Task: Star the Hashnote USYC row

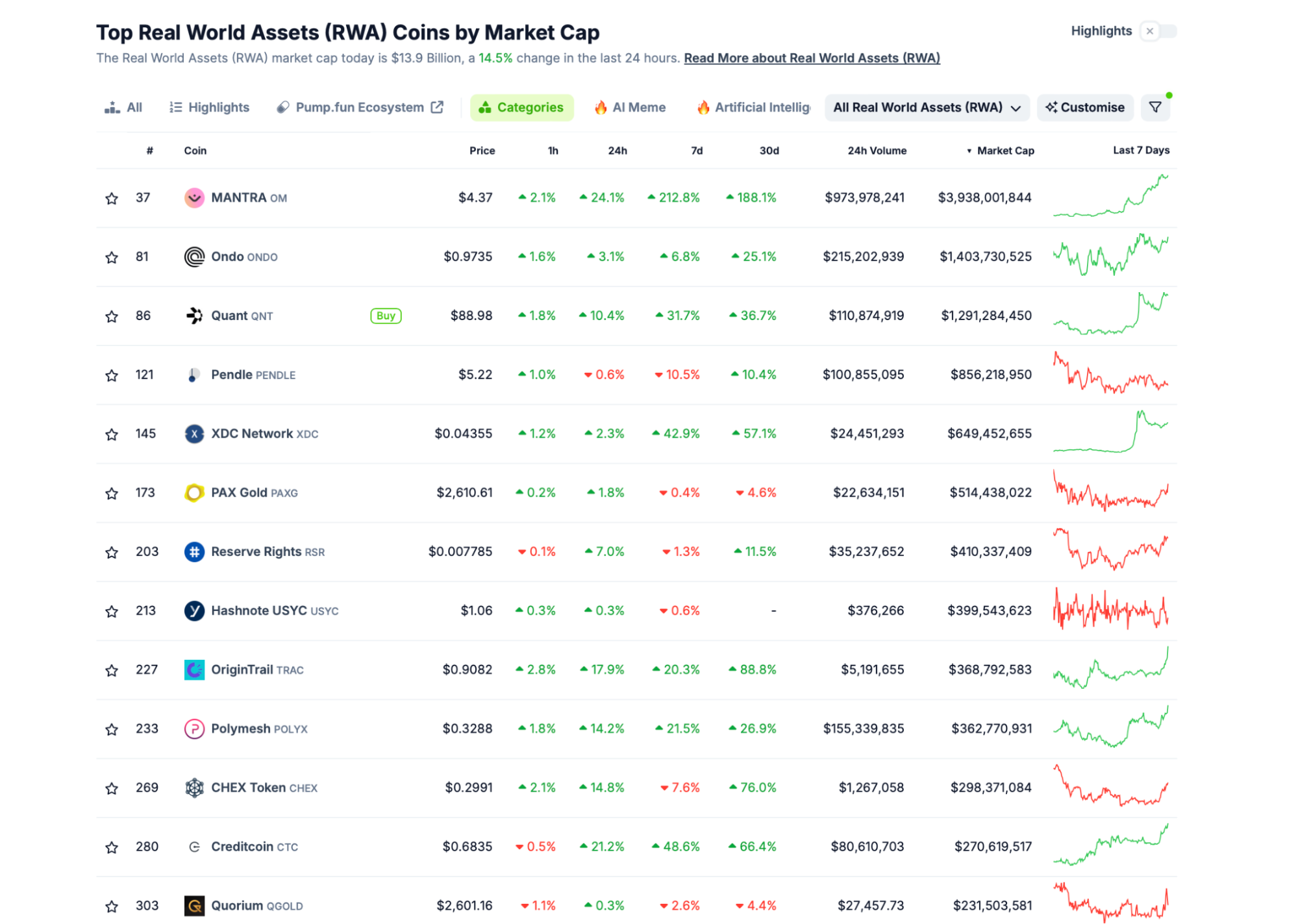Action: [x=112, y=612]
